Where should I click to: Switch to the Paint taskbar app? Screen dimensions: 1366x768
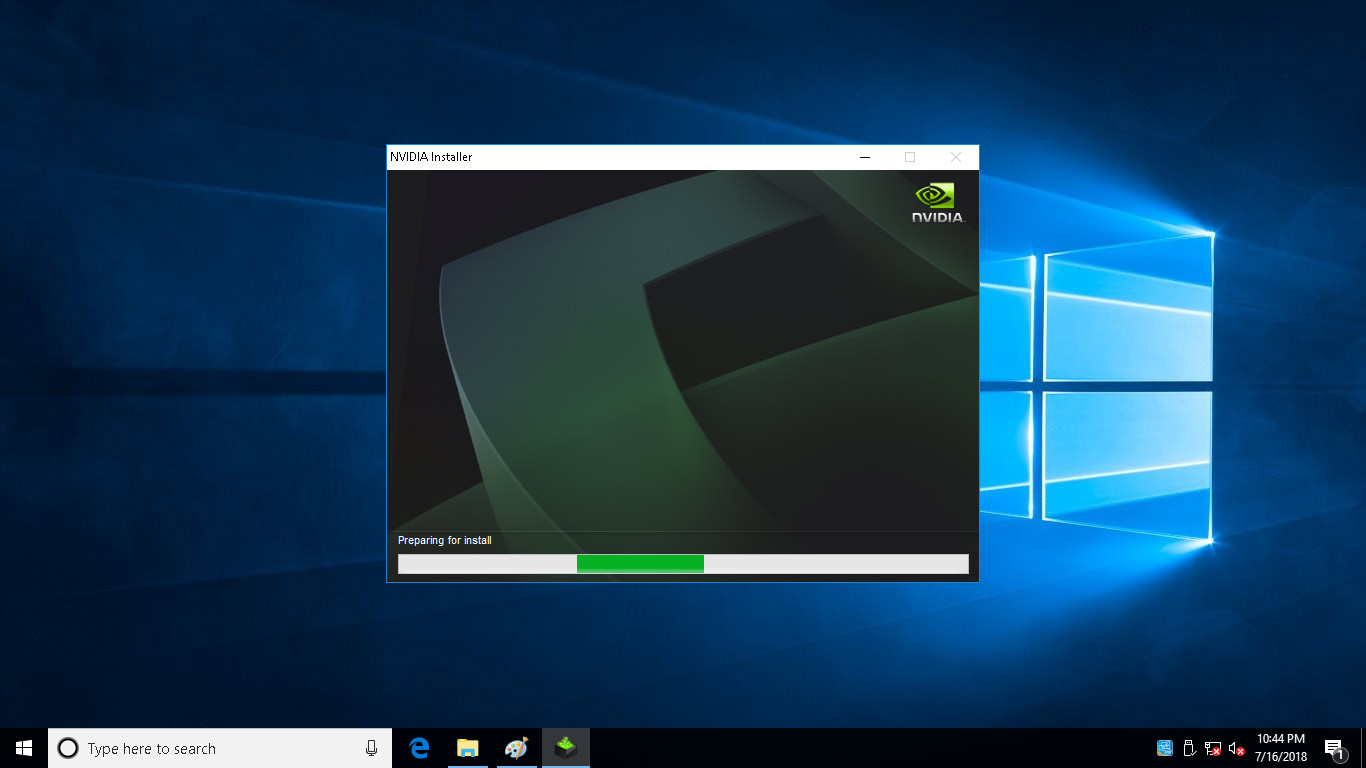[x=515, y=748]
